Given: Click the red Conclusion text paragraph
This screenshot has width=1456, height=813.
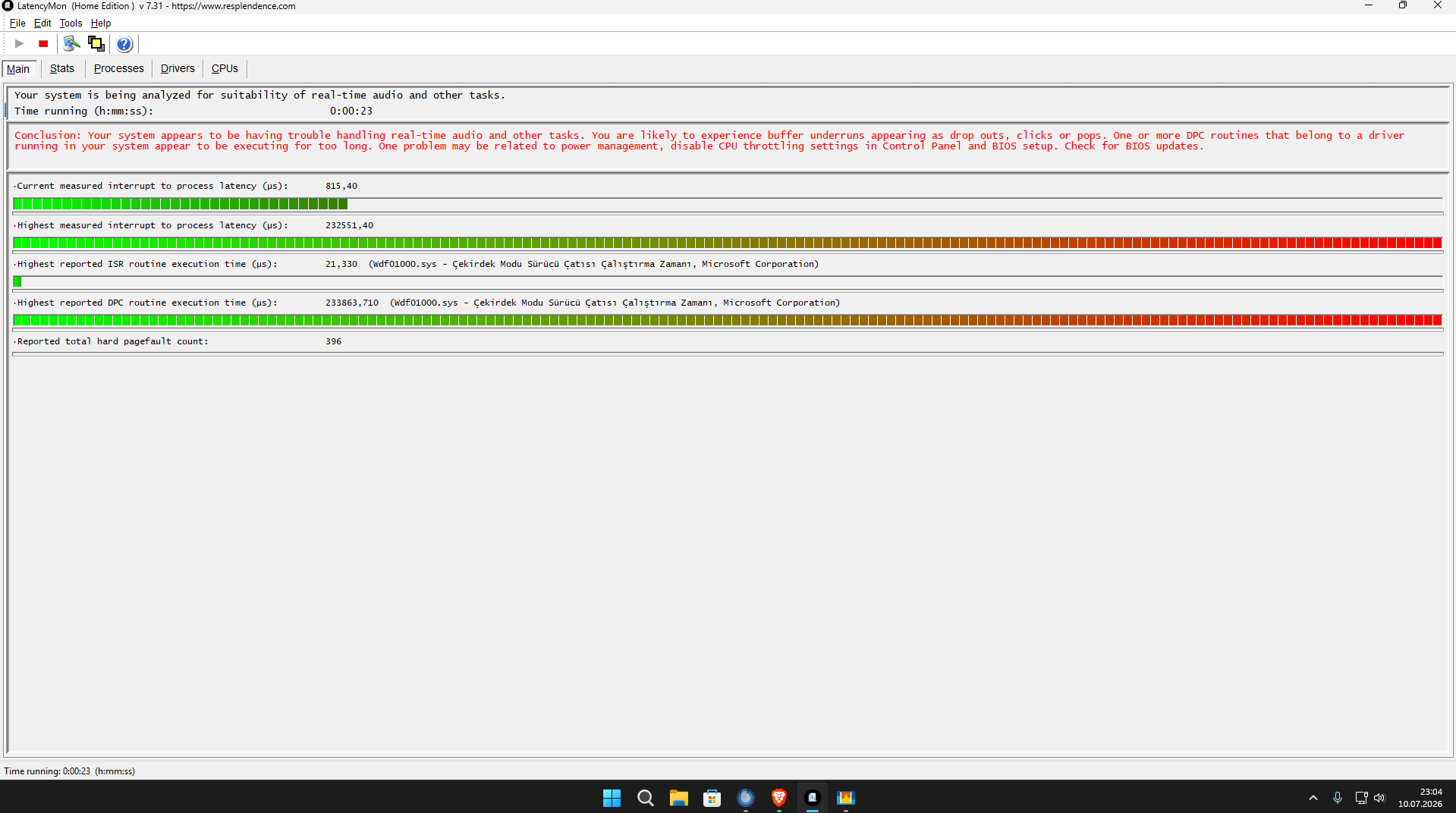Looking at the screenshot, I should pyautogui.click(x=709, y=141).
